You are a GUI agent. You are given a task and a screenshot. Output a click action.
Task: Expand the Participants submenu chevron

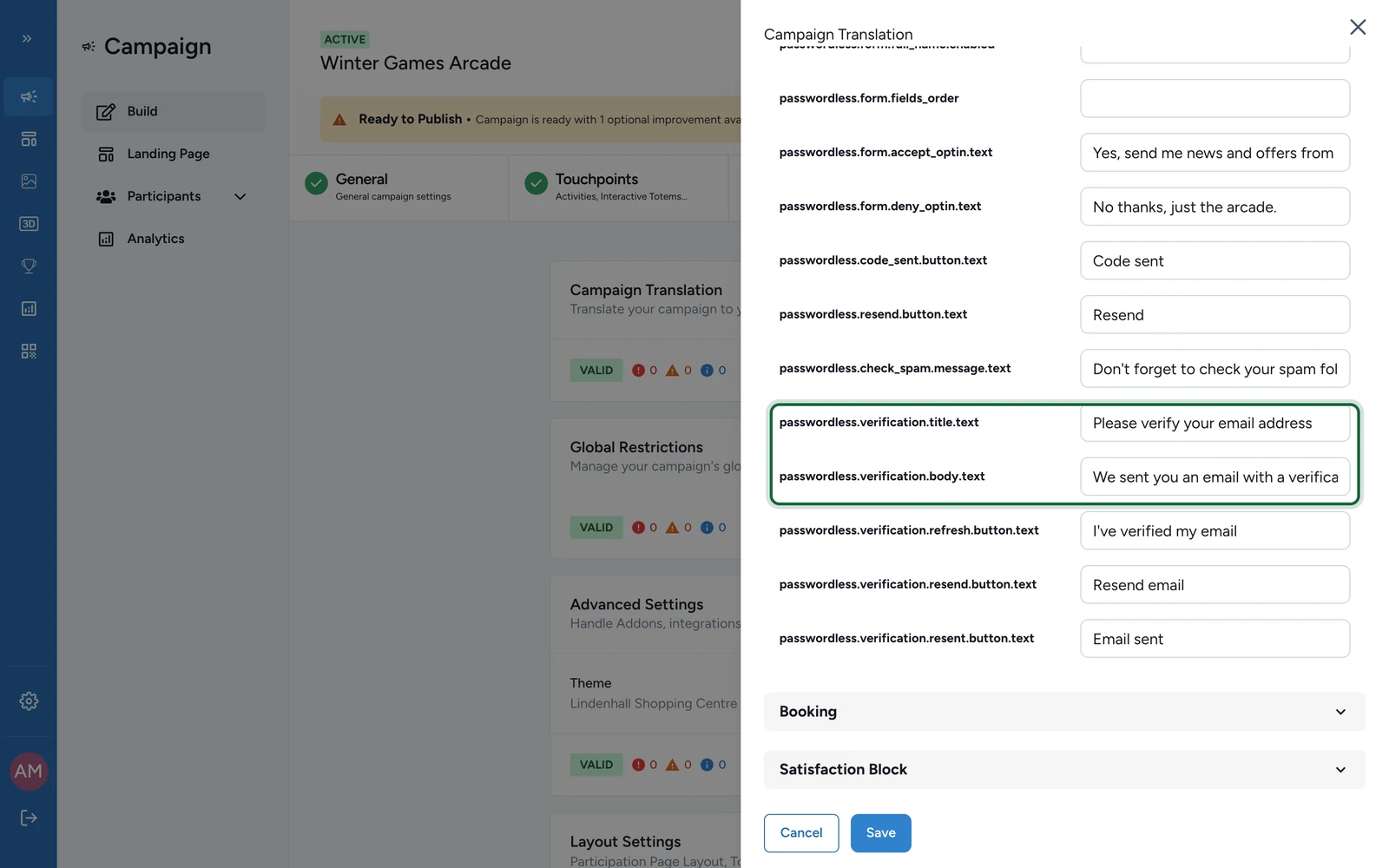[240, 197]
